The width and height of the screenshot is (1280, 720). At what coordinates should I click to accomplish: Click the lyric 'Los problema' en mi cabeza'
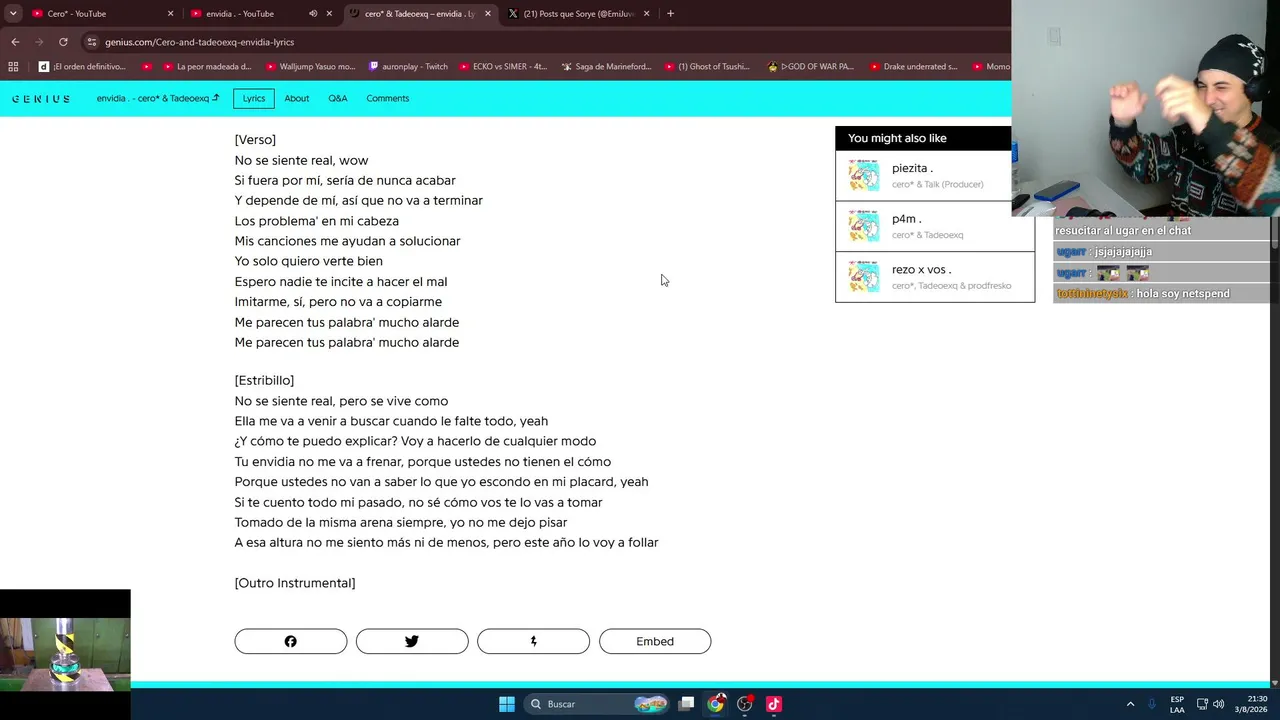pos(317,221)
